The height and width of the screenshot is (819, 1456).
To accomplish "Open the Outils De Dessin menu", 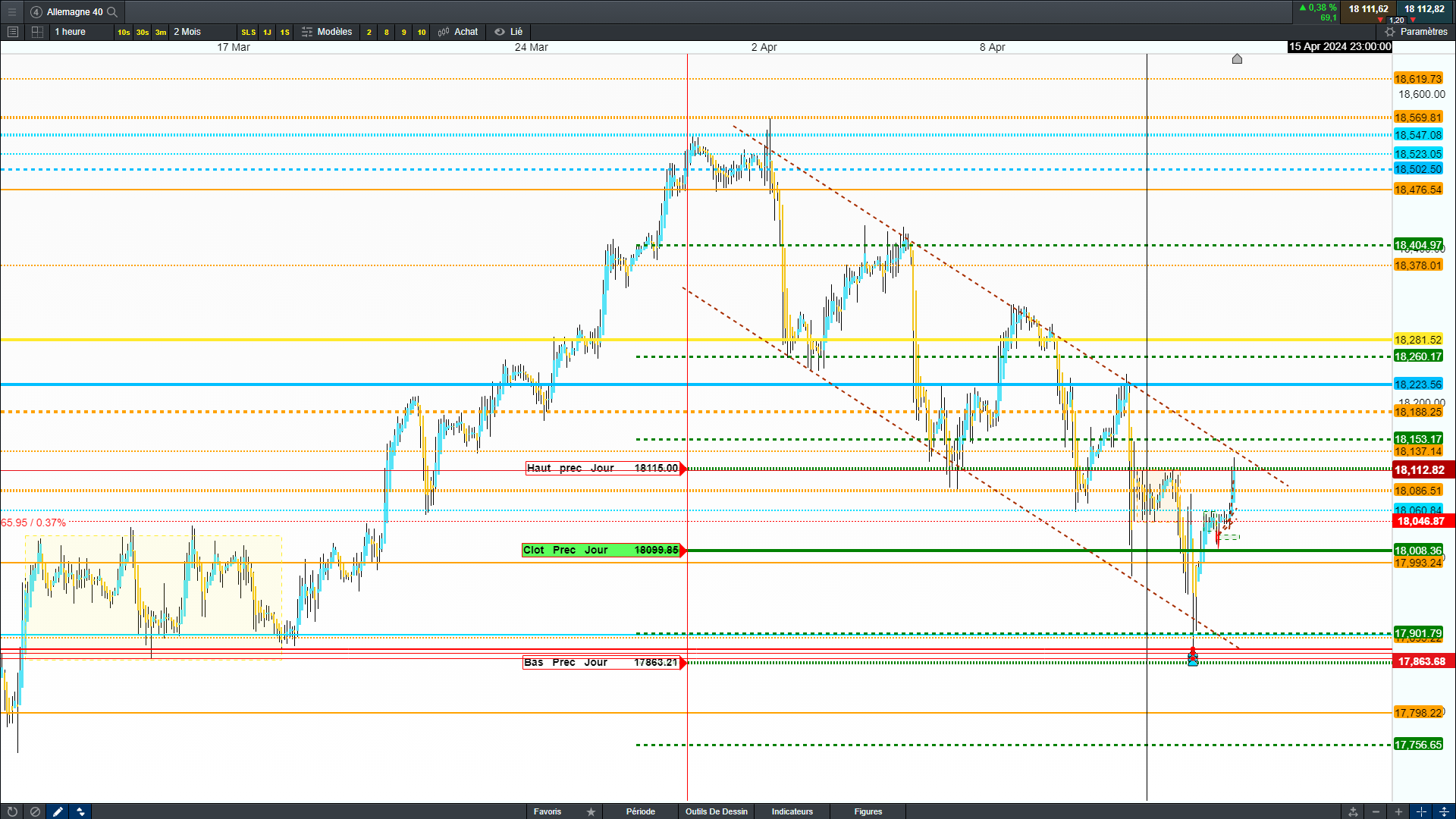I will (716, 811).
